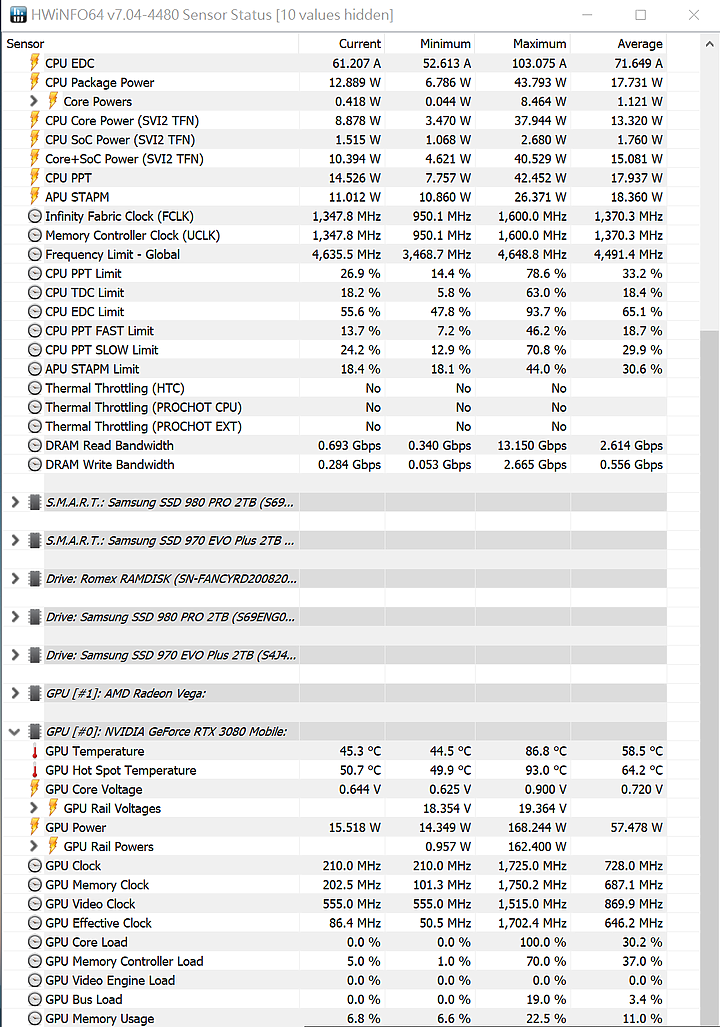The width and height of the screenshot is (720, 1027).
Task: Select the DRAM Read Bandwidth row
Action: (x=335, y=445)
